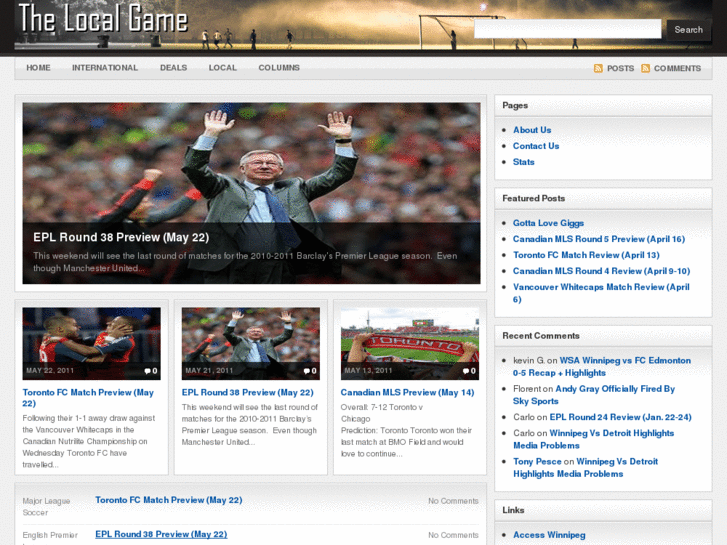Open EPL Round 24 Review comment link
The height and width of the screenshot is (545, 727).
(x=620, y=417)
